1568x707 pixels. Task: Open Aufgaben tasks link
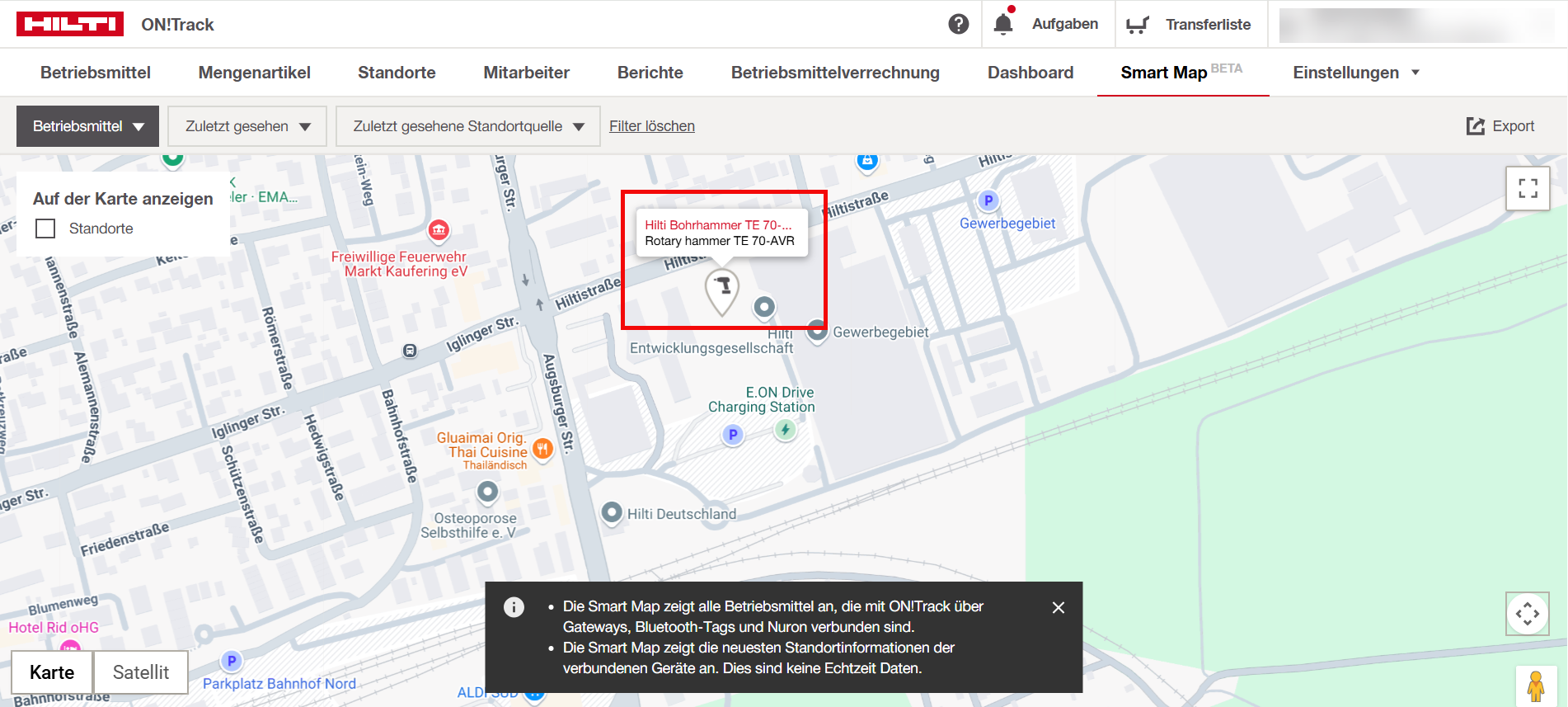pos(1064,24)
